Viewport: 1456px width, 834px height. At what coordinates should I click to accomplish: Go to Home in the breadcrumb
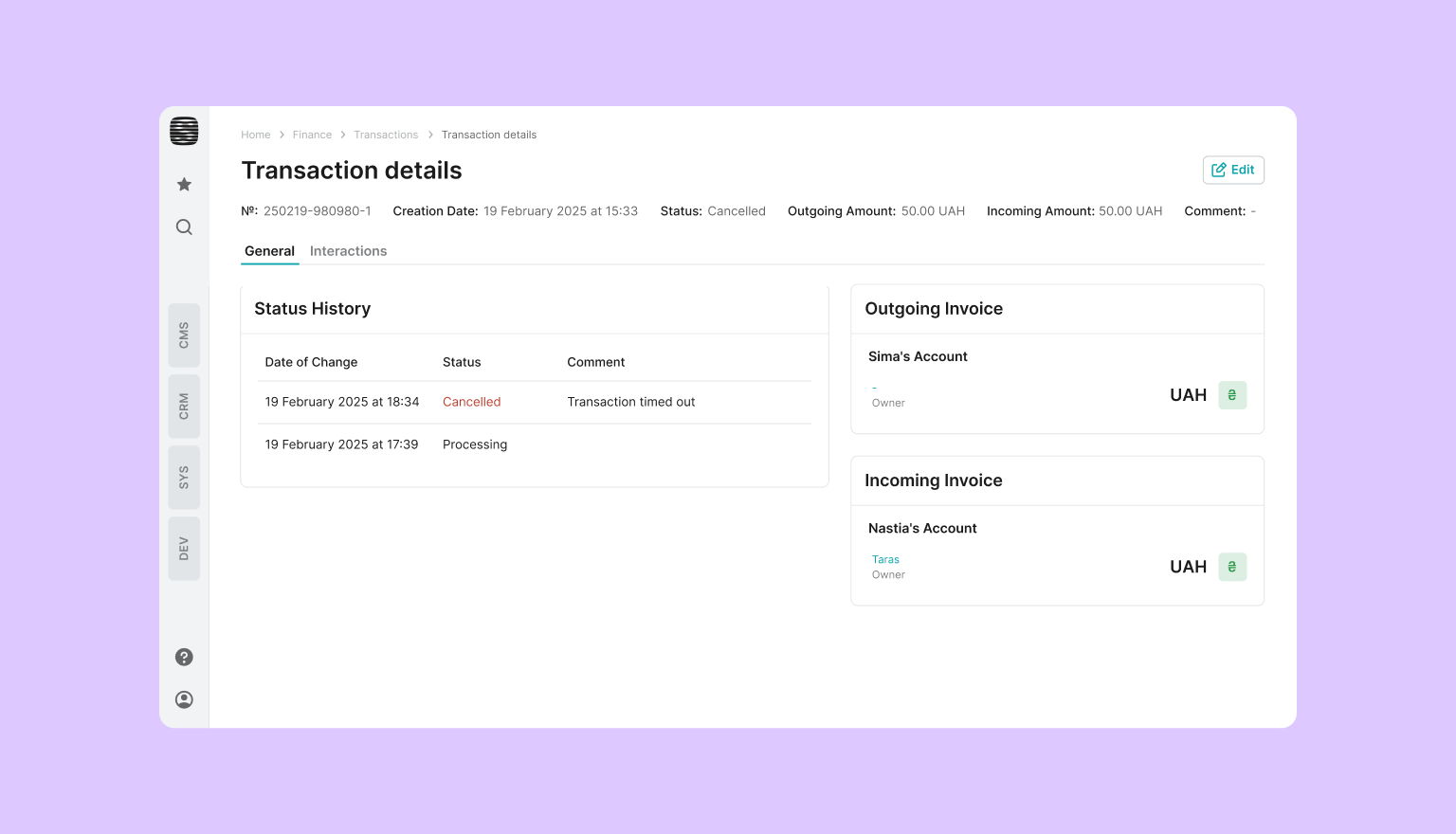255,135
